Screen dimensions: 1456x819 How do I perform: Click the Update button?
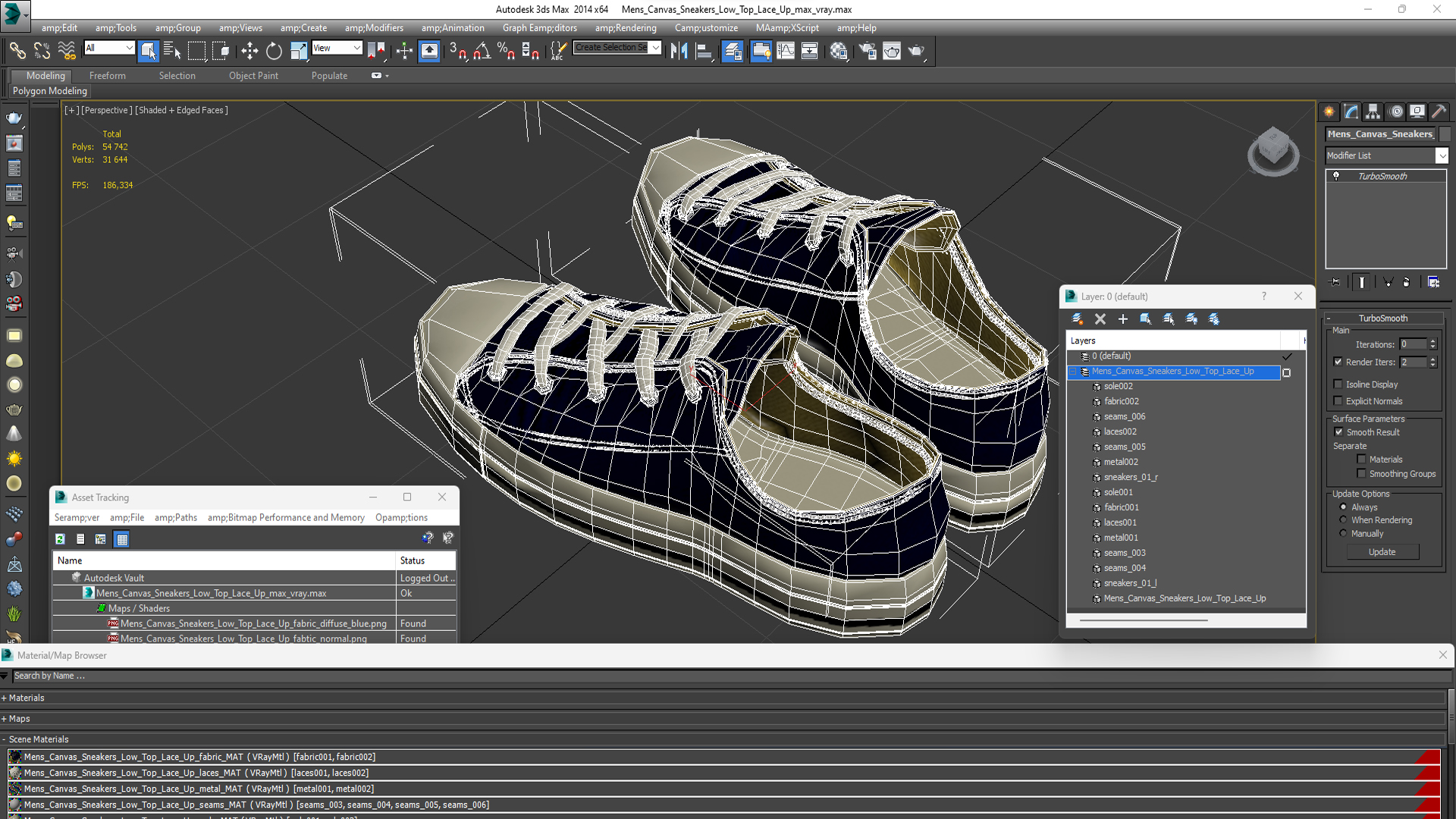coord(1382,552)
